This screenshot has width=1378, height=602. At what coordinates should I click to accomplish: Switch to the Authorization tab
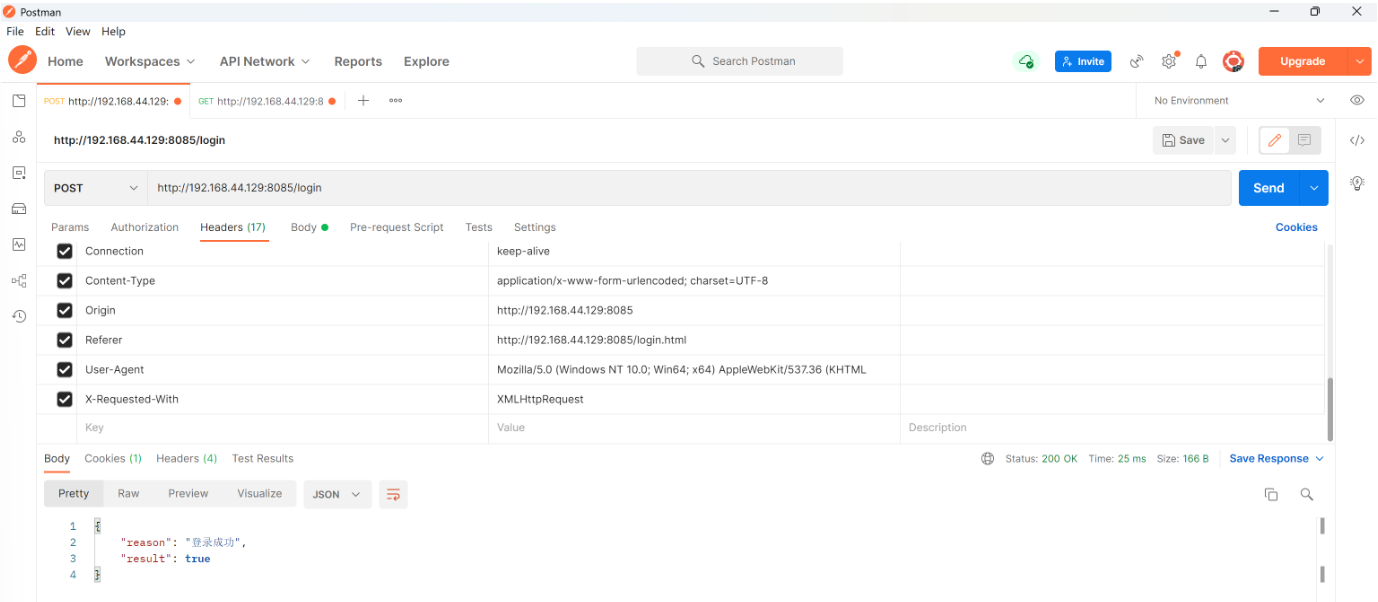(145, 227)
